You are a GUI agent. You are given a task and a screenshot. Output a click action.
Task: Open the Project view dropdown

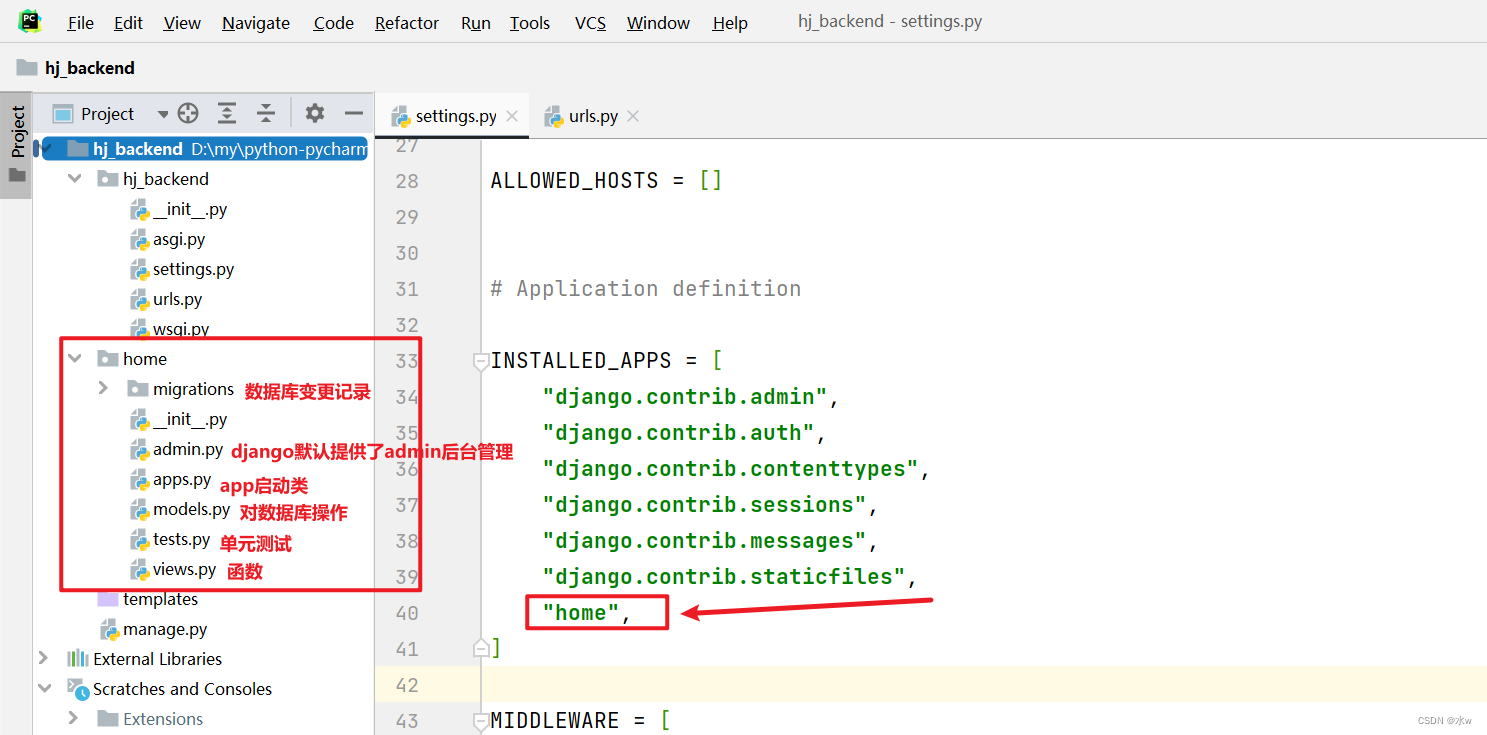162,114
